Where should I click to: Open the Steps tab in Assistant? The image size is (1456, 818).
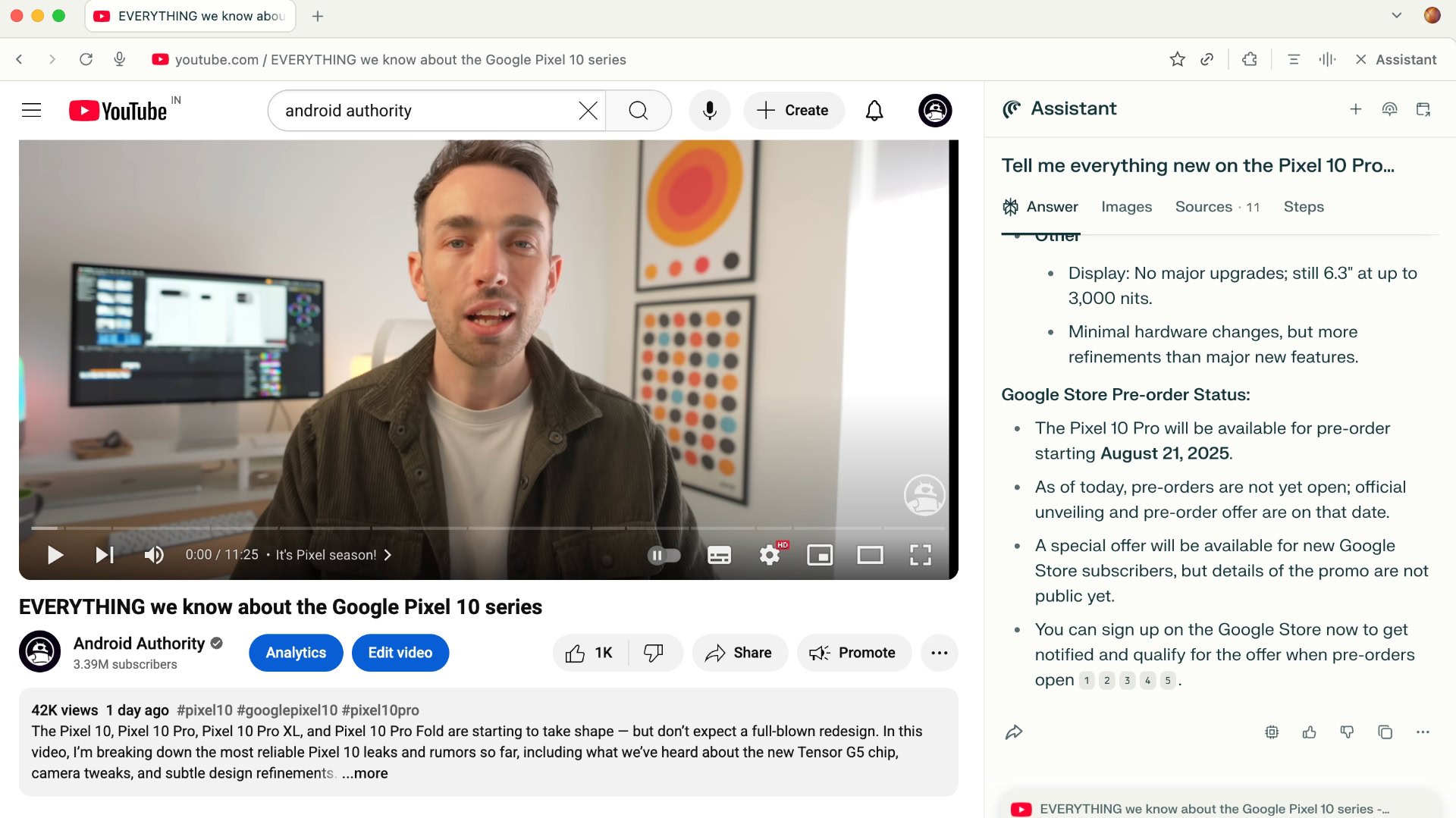tap(1304, 207)
